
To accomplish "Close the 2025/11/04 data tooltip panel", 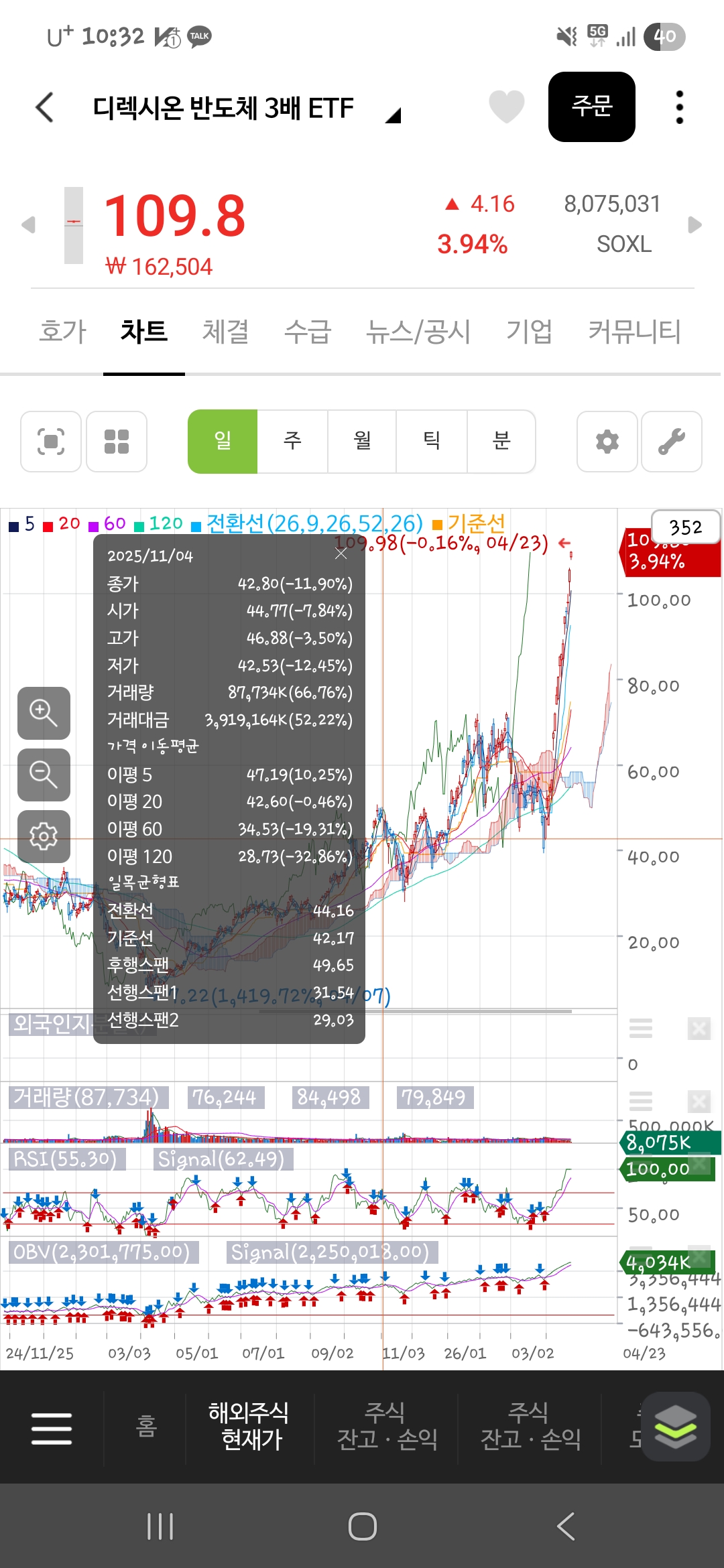I will [x=341, y=553].
